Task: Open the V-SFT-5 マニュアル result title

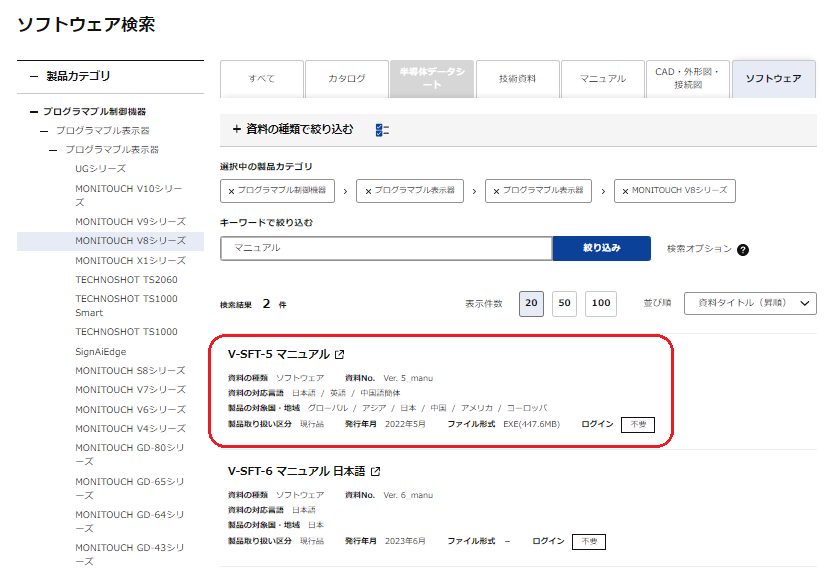Action: 278,355
